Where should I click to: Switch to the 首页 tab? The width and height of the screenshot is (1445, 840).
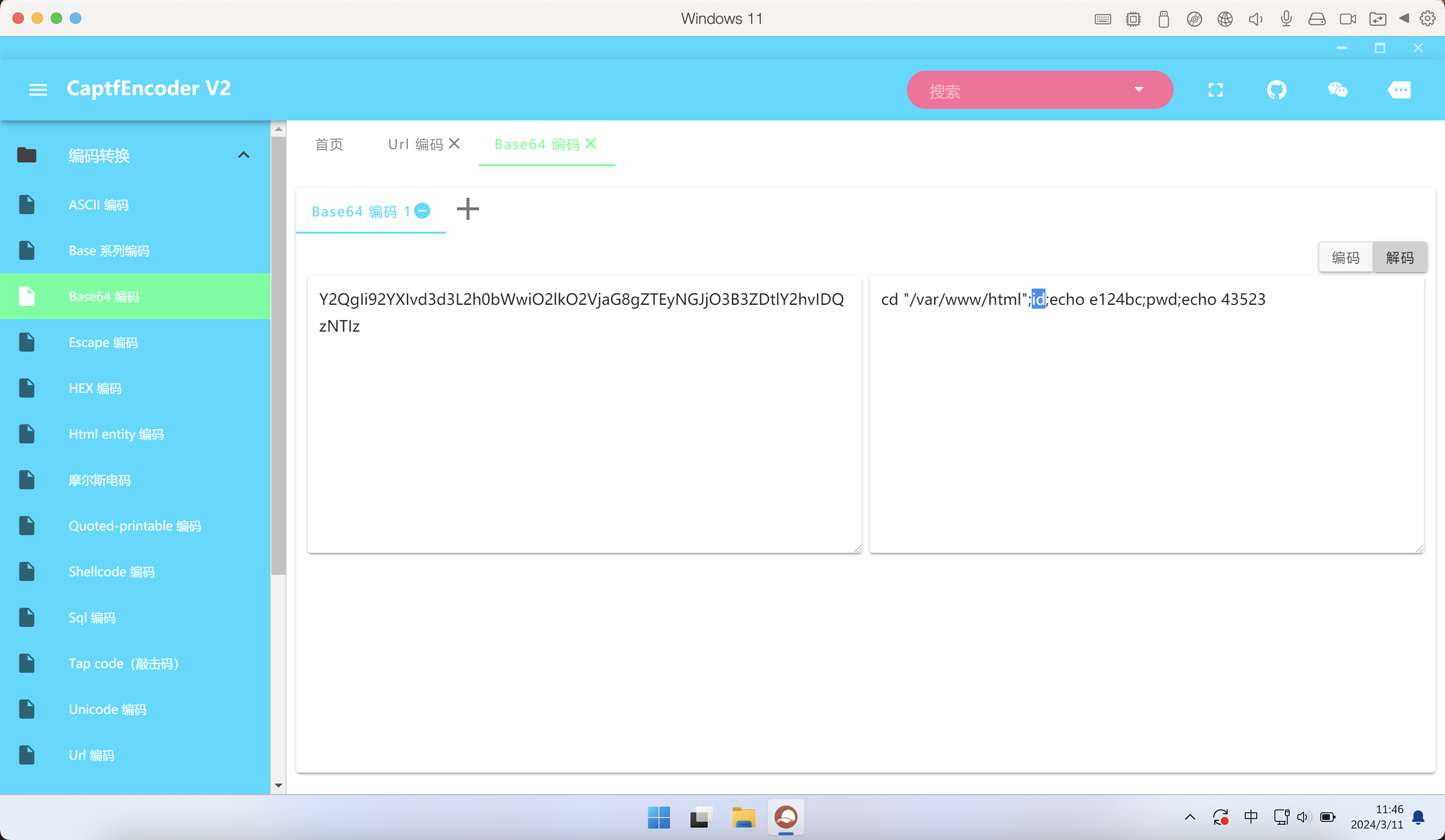[x=329, y=144]
